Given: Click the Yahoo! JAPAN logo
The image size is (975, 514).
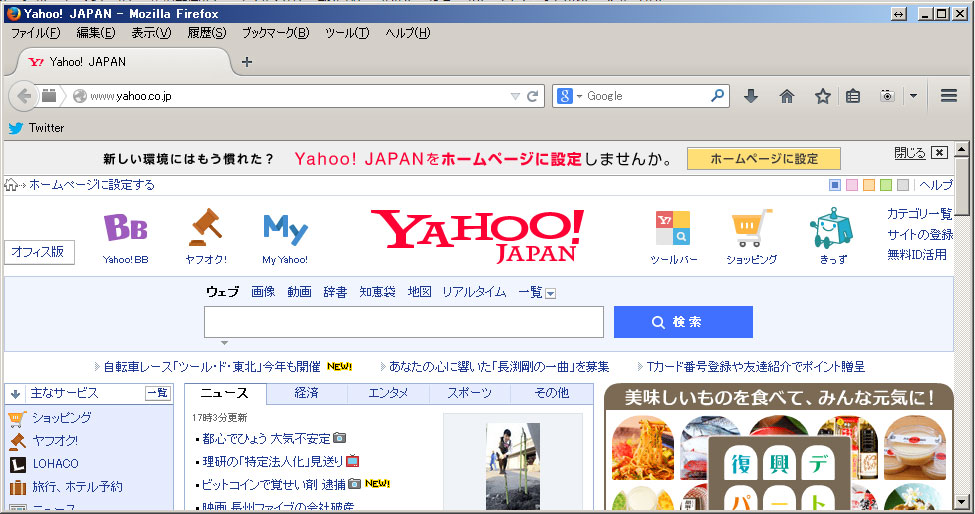Looking at the screenshot, I should click(x=478, y=236).
